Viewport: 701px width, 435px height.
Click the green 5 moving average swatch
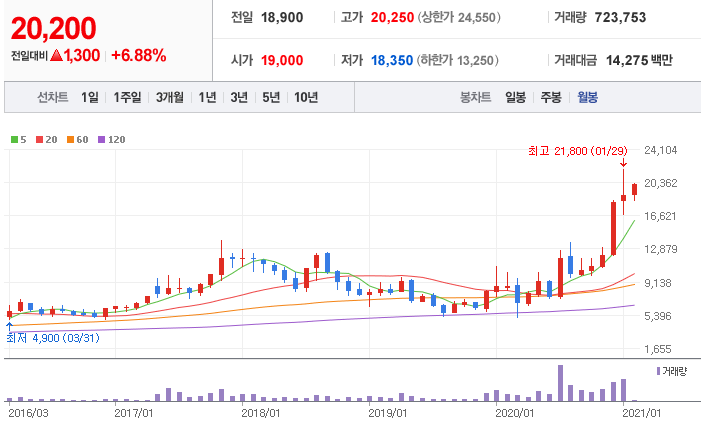coord(14,139)
